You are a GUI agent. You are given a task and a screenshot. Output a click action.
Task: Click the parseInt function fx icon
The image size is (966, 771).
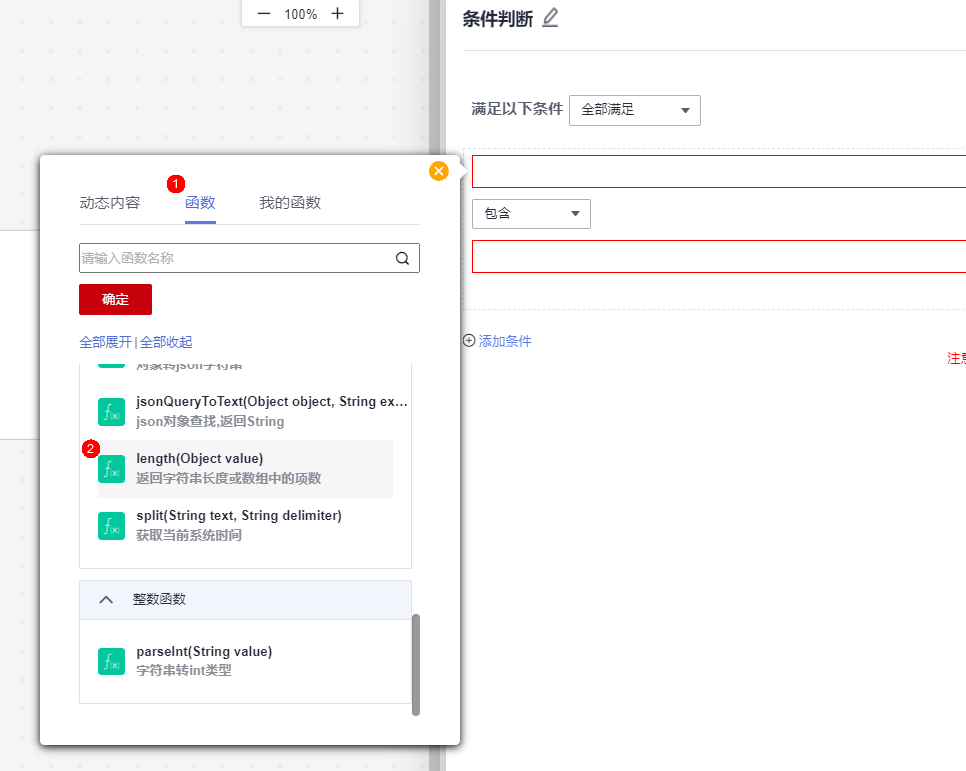[112, 661]
